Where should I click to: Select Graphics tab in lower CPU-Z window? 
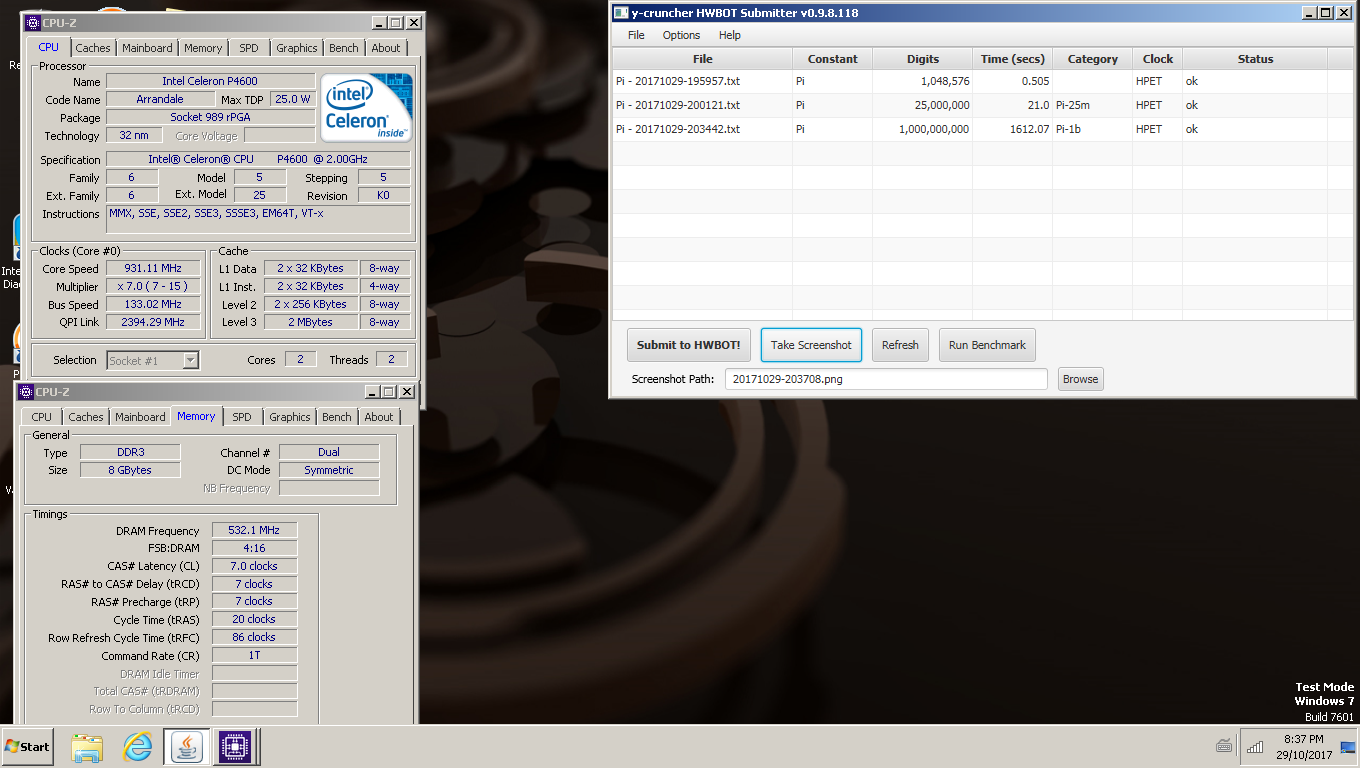point(290,417)
